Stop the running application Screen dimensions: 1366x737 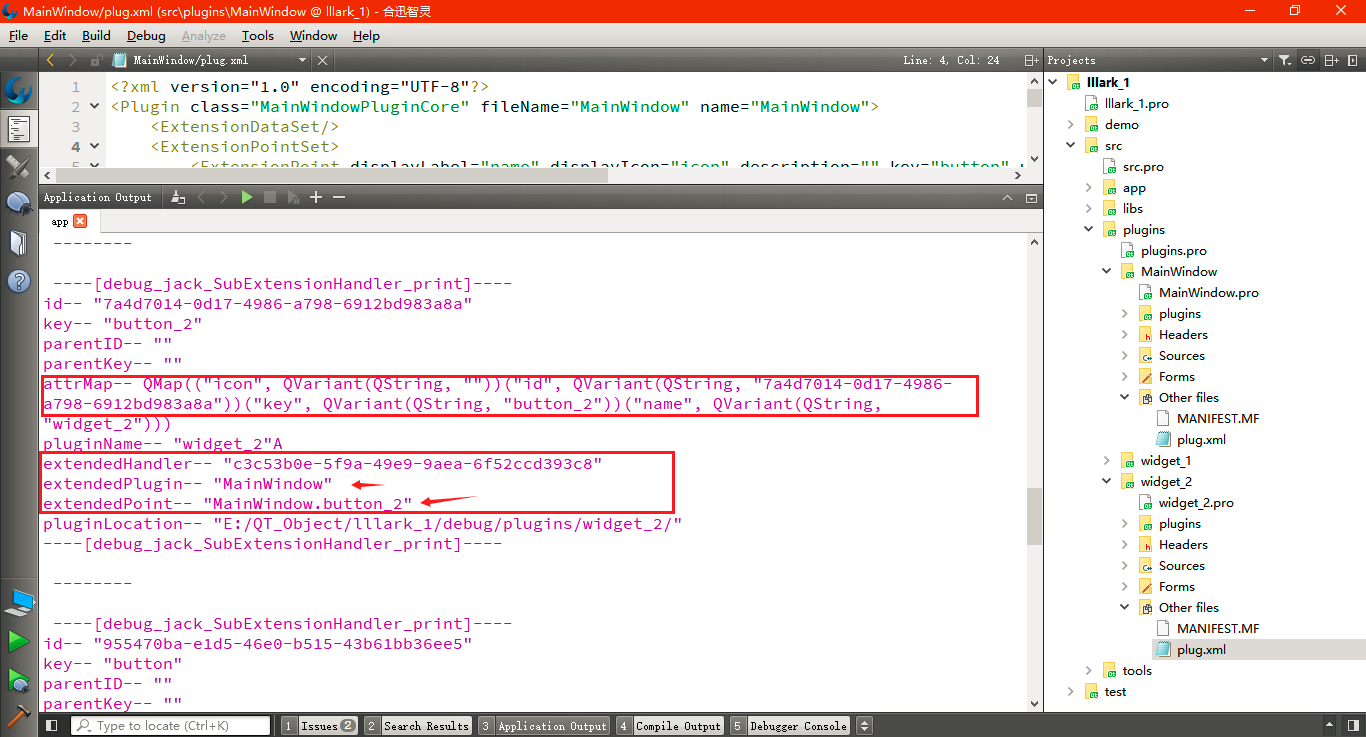click(267, 197)
